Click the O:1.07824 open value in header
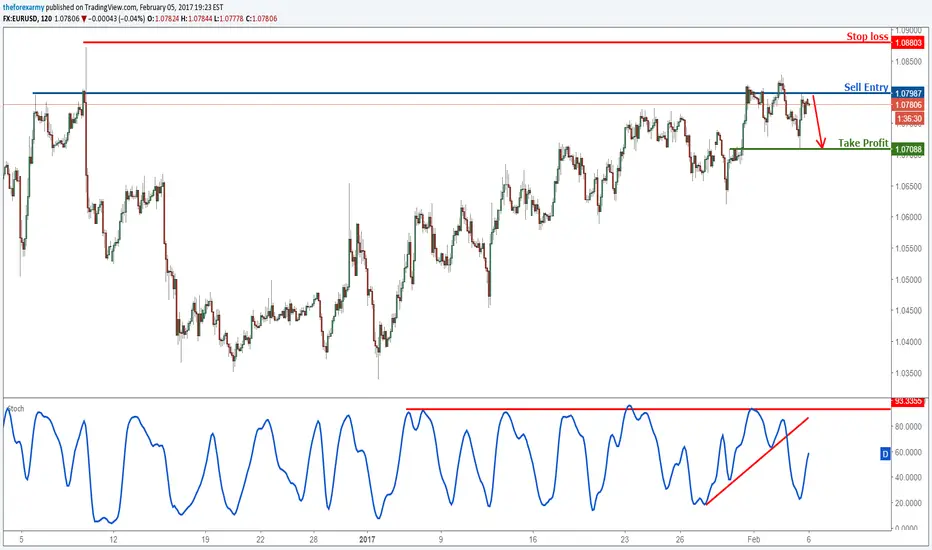This screenshot has height=550, width=932. pyautogui.click(x=163, y=18)
